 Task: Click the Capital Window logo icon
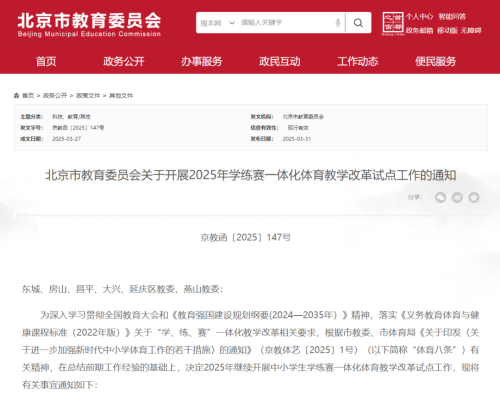tap(393, 23)
